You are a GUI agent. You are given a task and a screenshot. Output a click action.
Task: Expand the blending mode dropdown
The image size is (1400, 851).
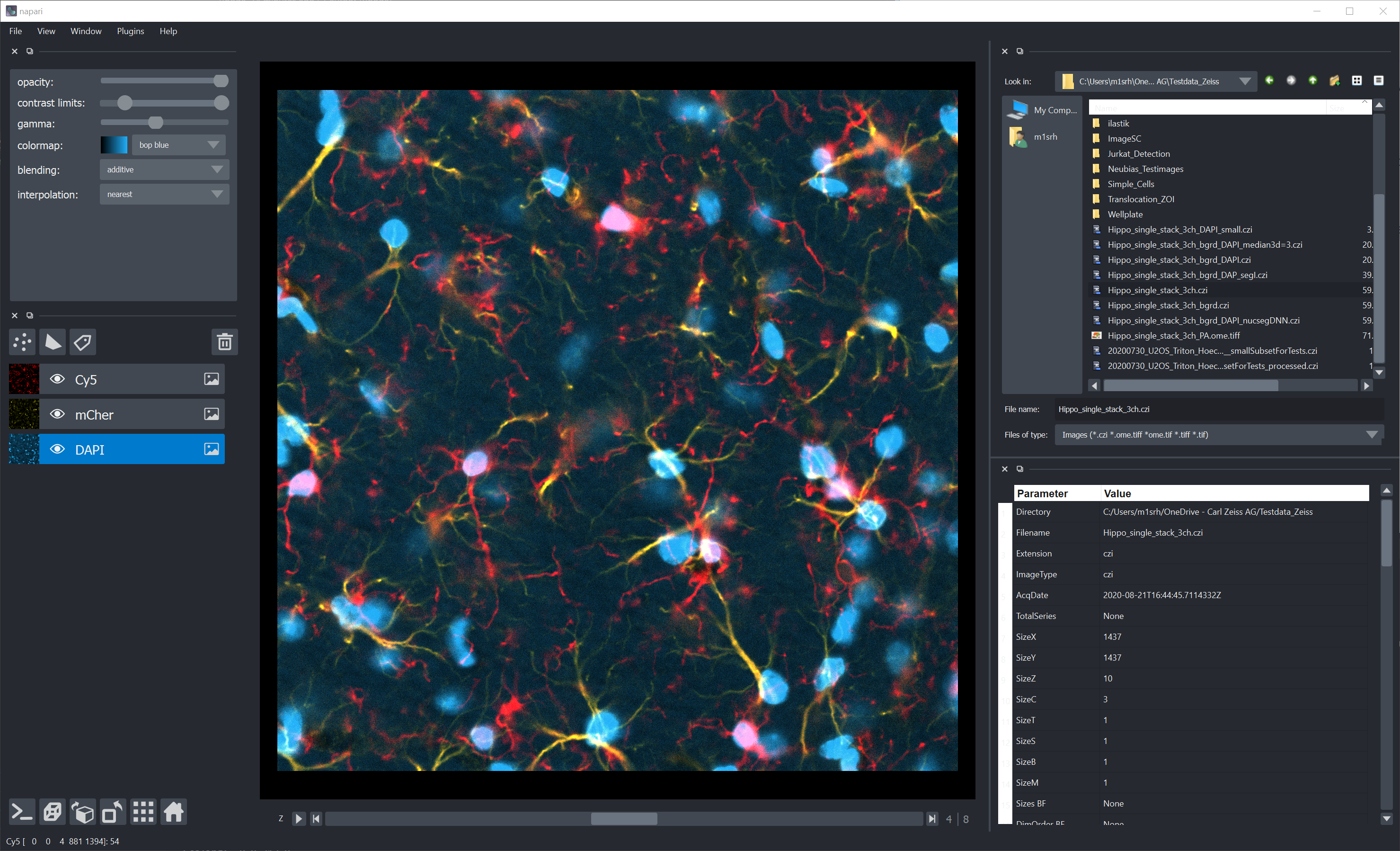point(164,170)
